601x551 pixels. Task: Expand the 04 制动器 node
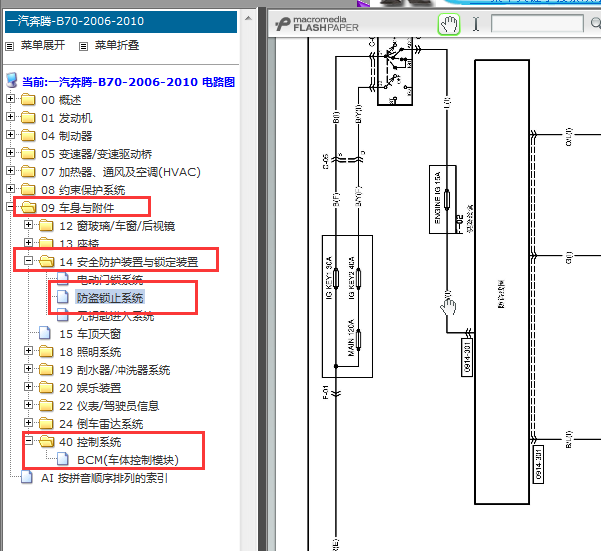click(10, 134)
